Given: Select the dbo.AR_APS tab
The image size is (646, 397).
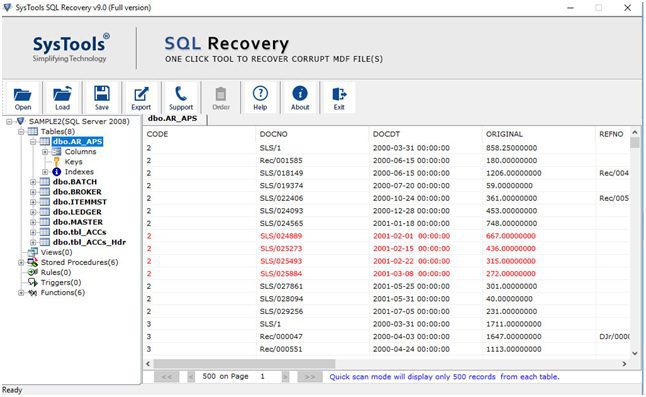Looking at the screenshot, I should point(173,119).
